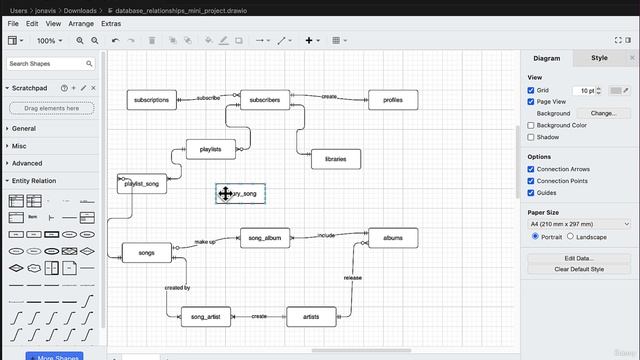Toggle the format panel icon
The height and width of the screenshot is (360, 640).
click(628, 40)
